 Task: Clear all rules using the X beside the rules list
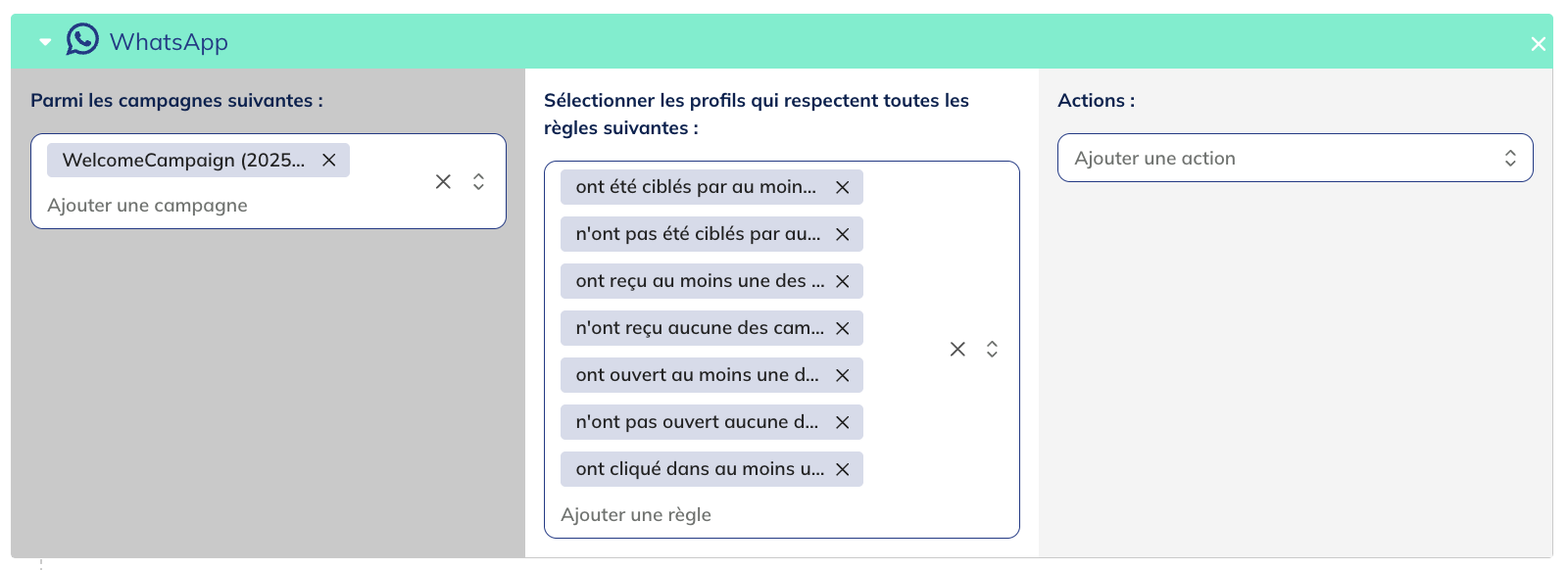coord(957,348)
